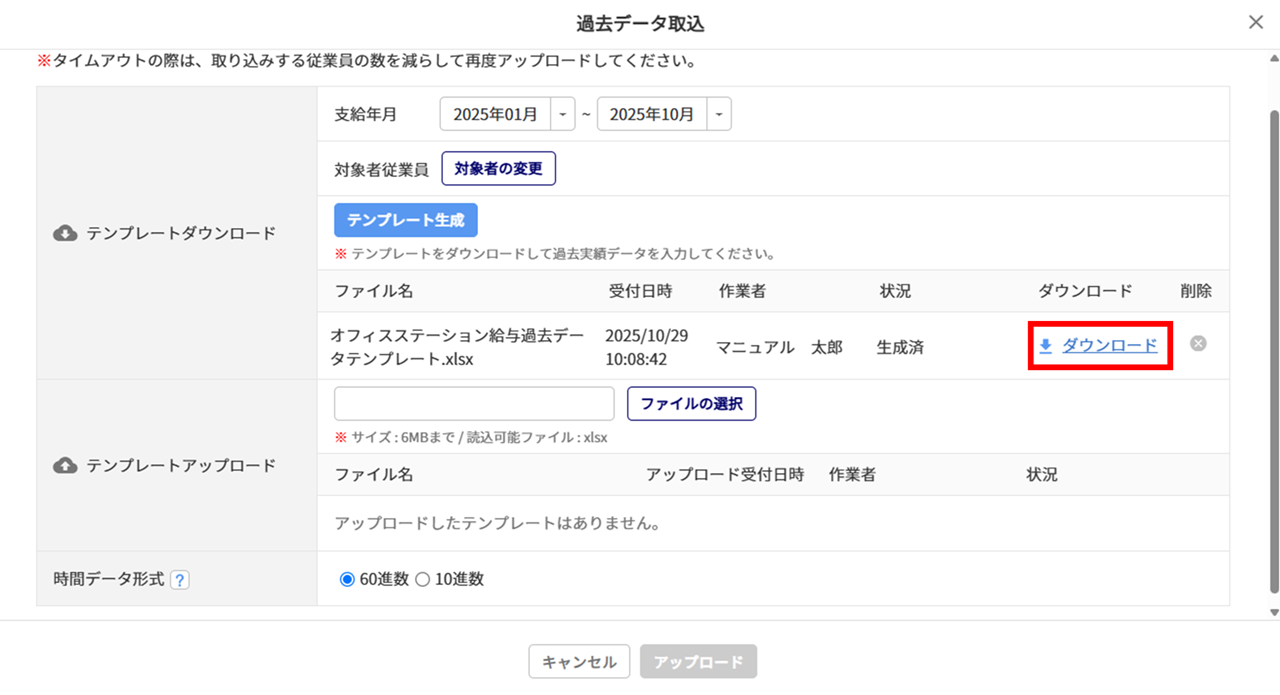Open the end month 2025年10月 dropdown arrow
The height and width of the screenshot is (695, 1280).
pyautogui.click(x=719, y=114)
